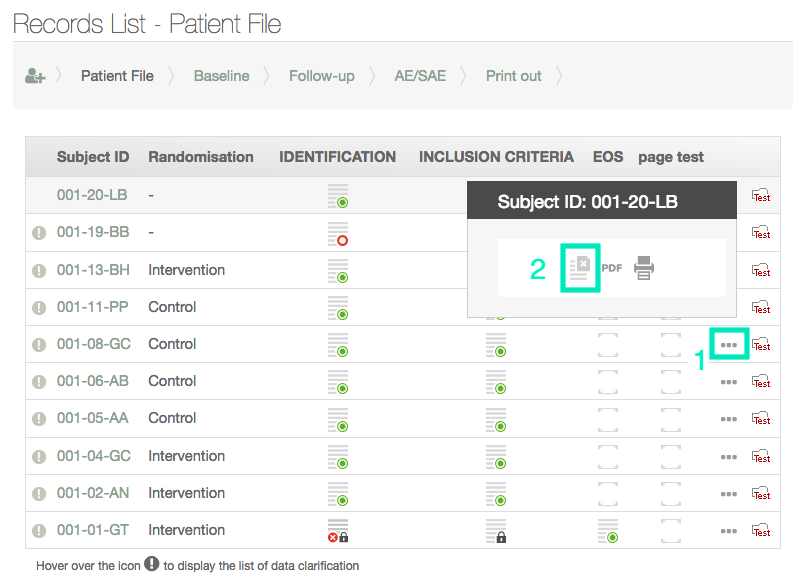801x583 pixels.
Task: Click the add patient icon in breadcrumb
Action: (x=35, y=76)
